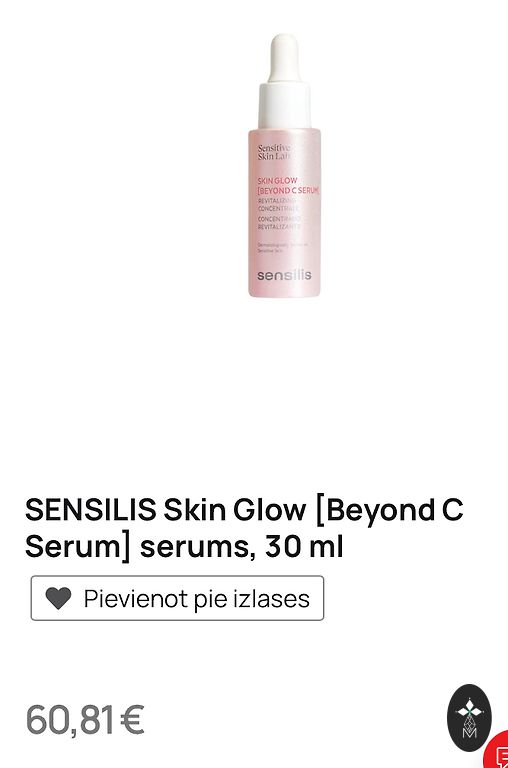Open the red chat bubble icon
Image resolution: width=508 pixels, height=768 pixels.
pos(497,750)
